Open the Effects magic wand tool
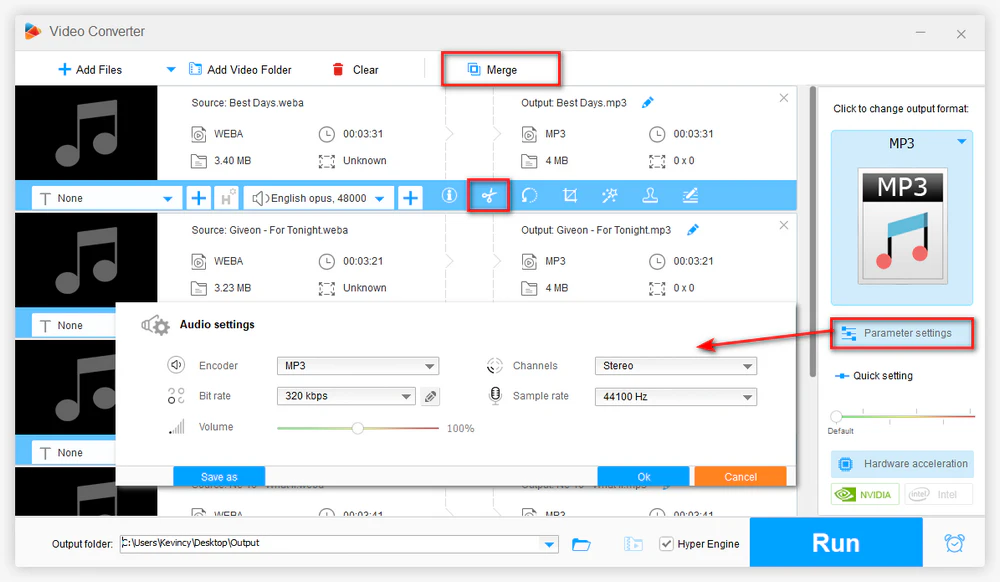1000x582 pixels. 610,196
